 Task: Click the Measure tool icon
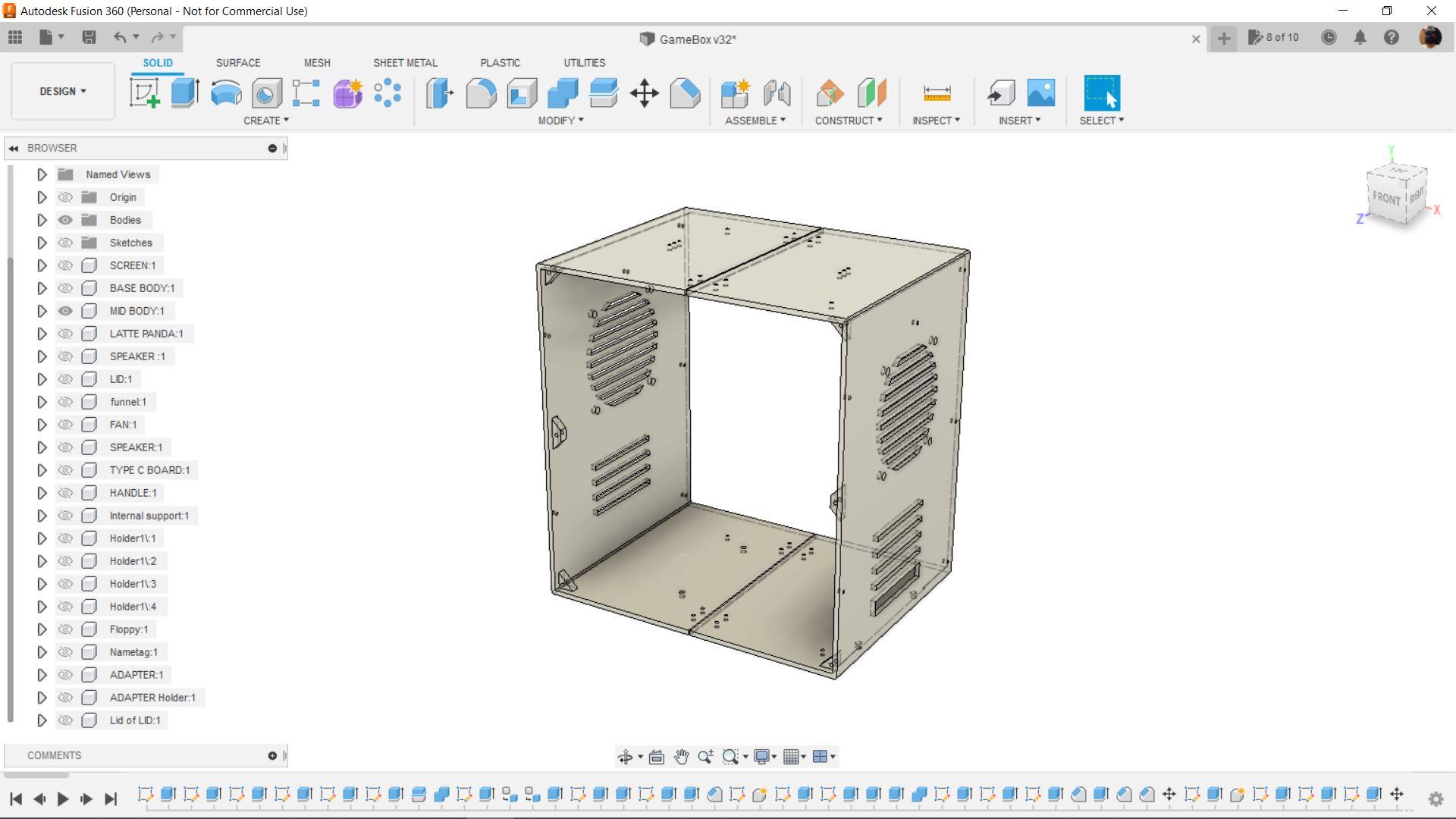tap(937, 93)
